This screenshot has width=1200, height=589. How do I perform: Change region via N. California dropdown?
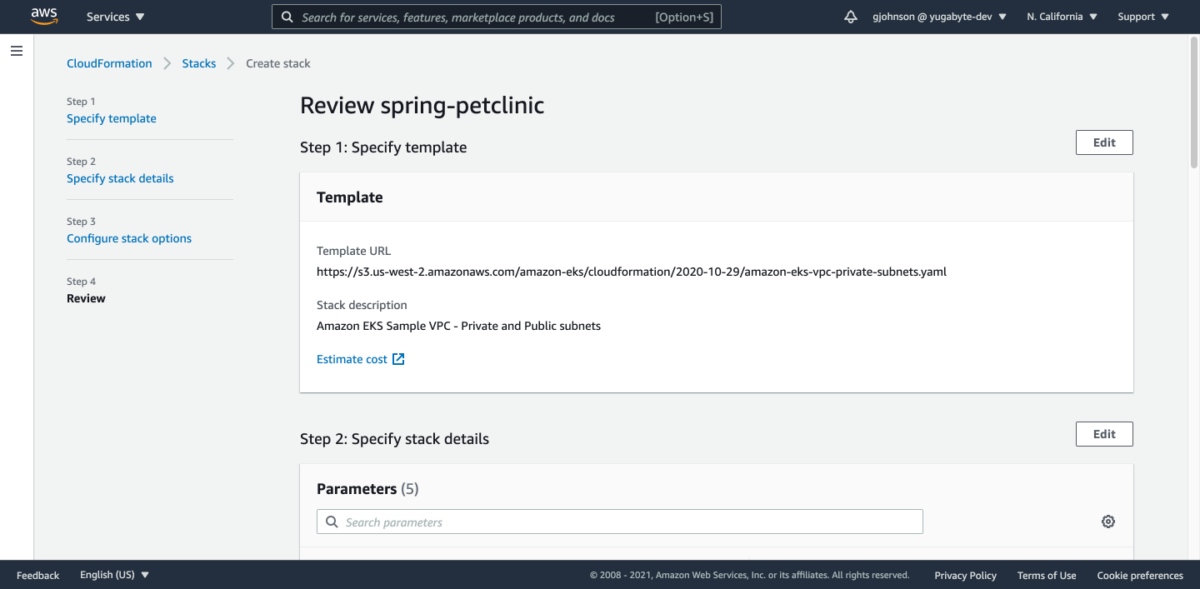click(x=1061, y=16)
